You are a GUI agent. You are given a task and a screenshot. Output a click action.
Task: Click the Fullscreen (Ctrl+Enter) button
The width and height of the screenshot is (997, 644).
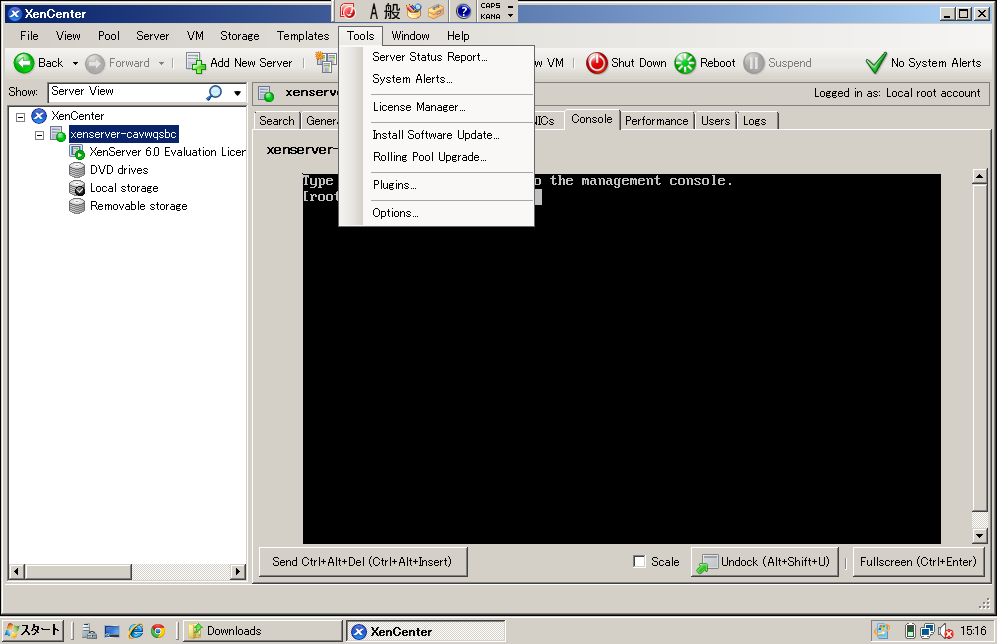coord(918,562)
